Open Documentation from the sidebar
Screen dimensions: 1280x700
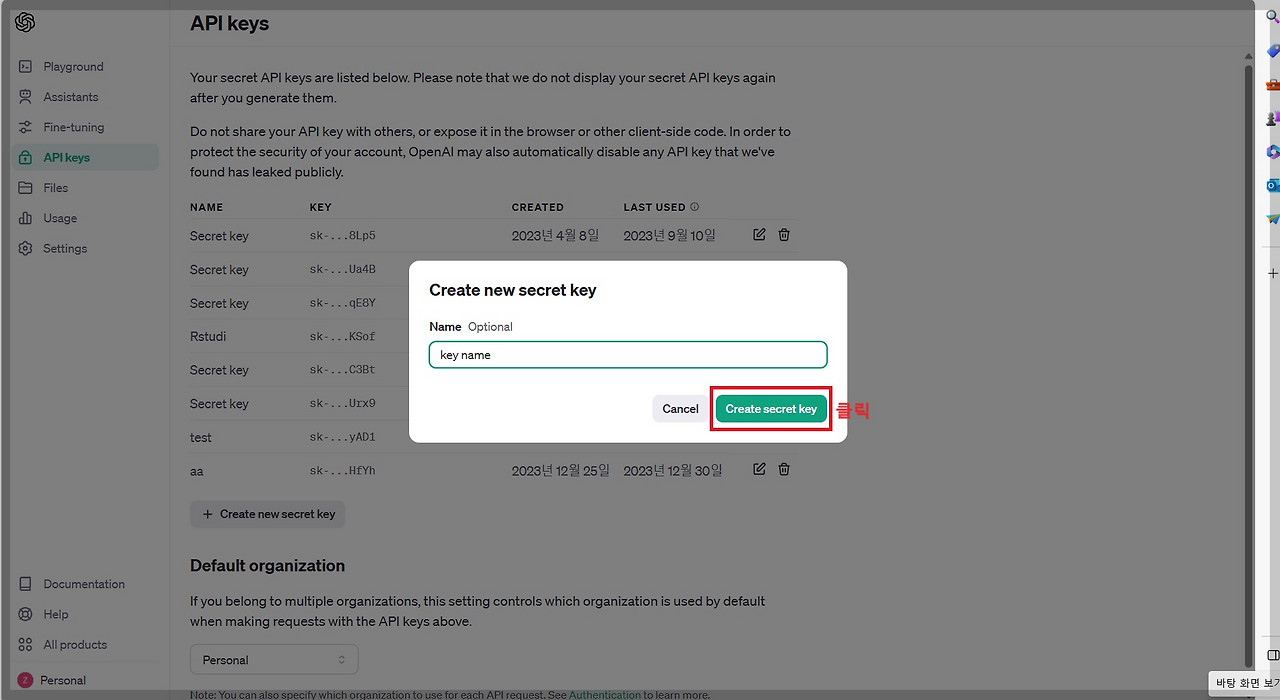pos(86,584)
